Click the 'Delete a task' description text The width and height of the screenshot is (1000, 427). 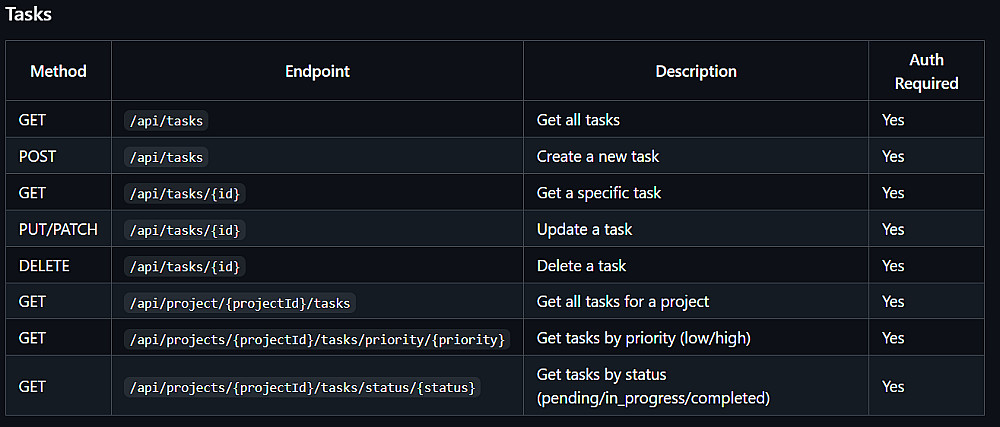[x=582, y=266]
